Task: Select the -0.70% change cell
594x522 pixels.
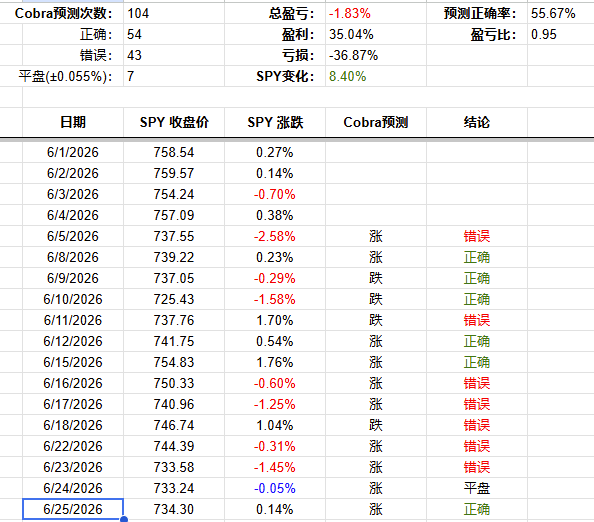Action: tap(275, 194)
